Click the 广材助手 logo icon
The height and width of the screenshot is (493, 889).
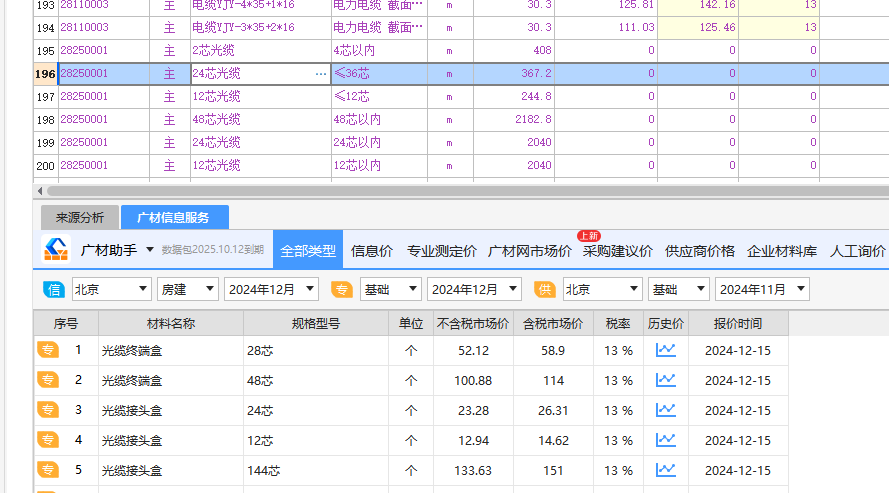[56, 249]
